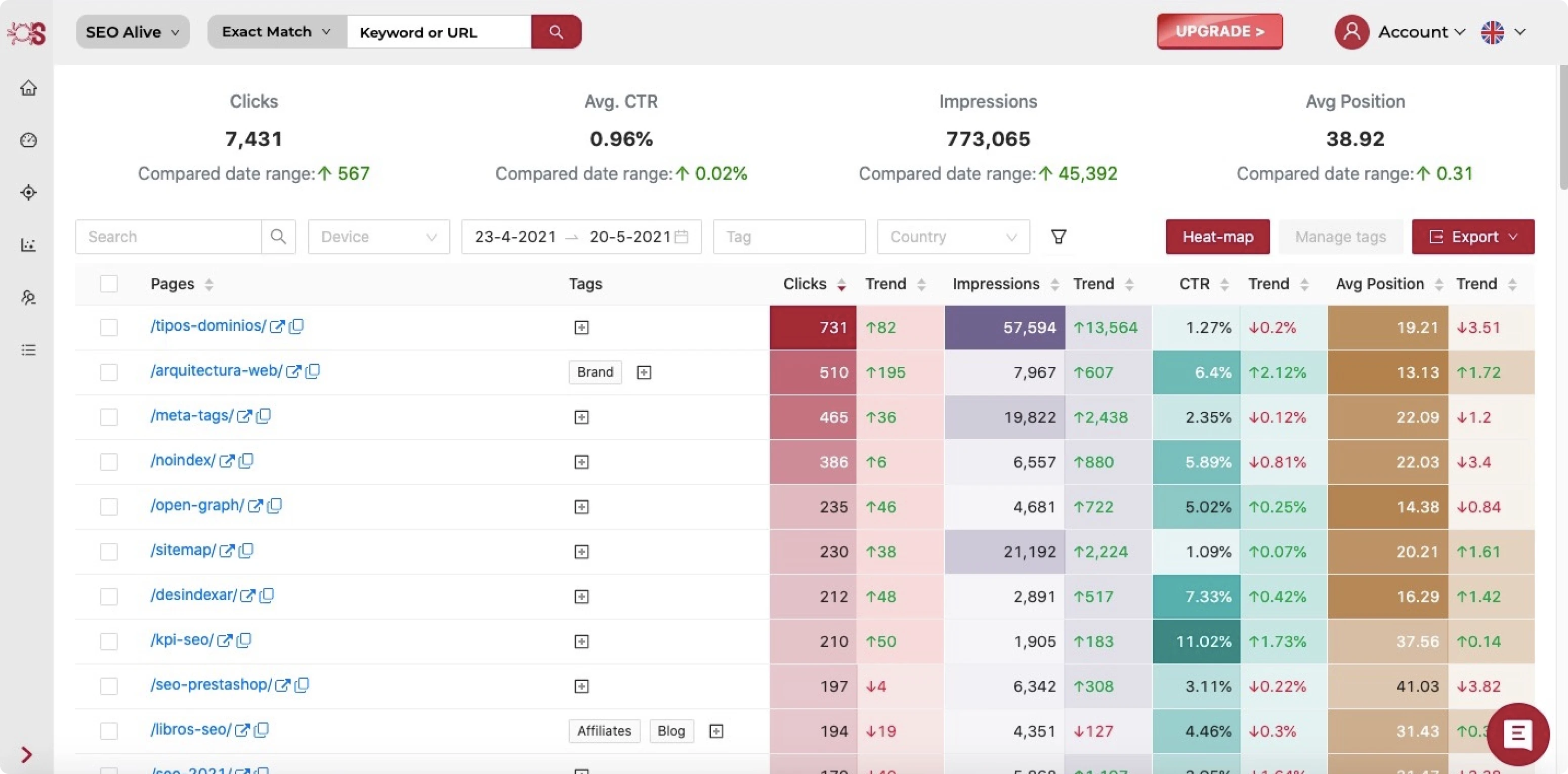Open the /arquitectura-web/ page link
This screenshot has width=1568, height=774.
coord(216,371)
